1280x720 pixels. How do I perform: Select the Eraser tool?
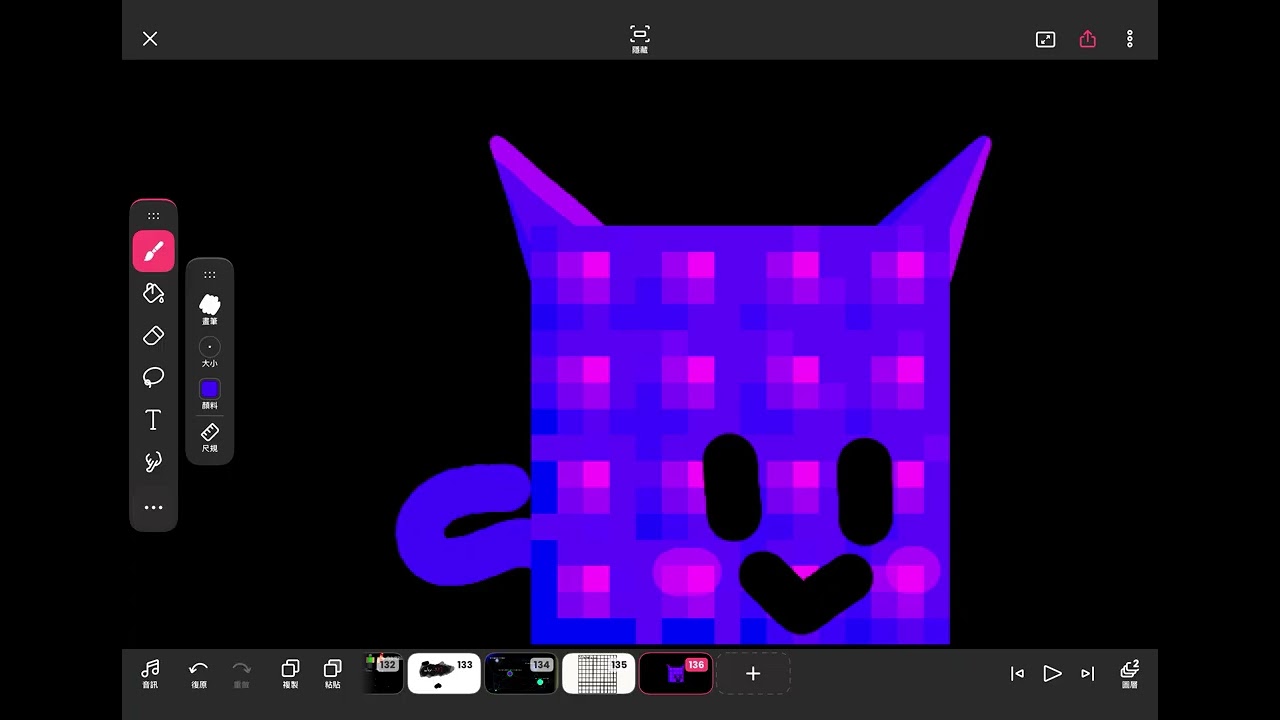pyautogui.click(x=153, y=336)
